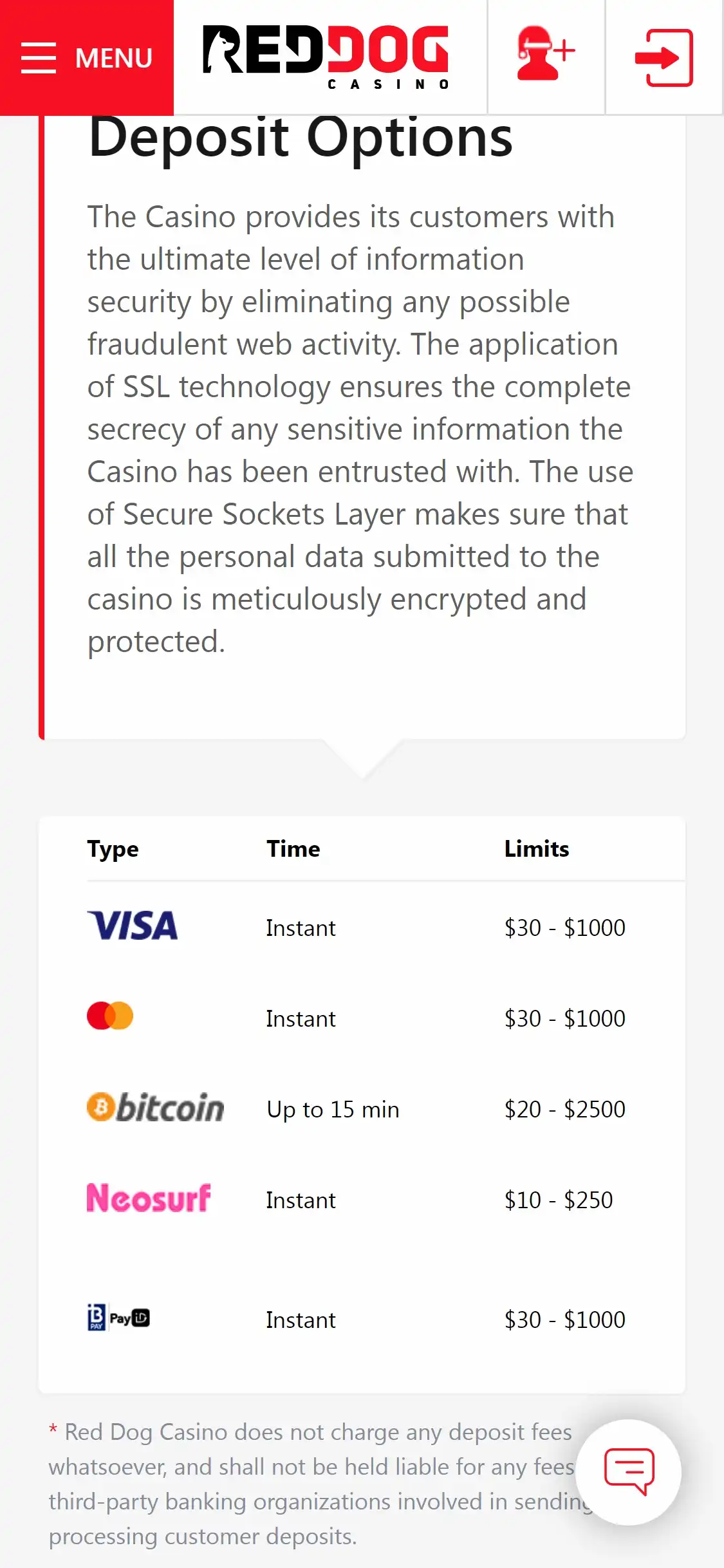
Task: Click the Deposit Options heading
Action: [x=301, y=138]
